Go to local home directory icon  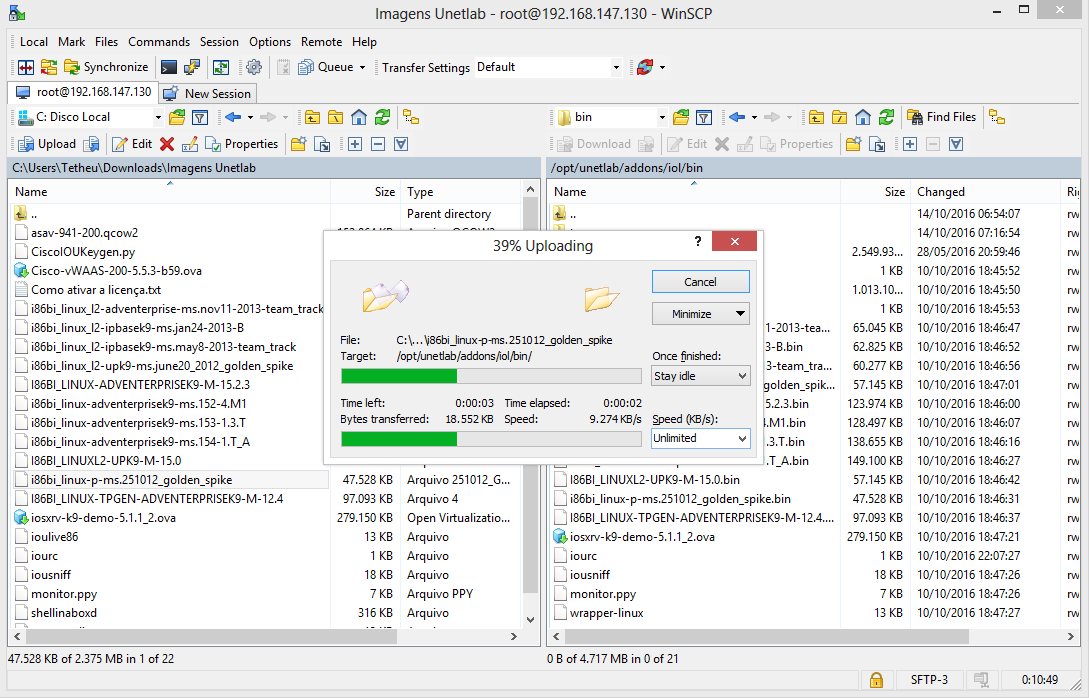(359, 117)
